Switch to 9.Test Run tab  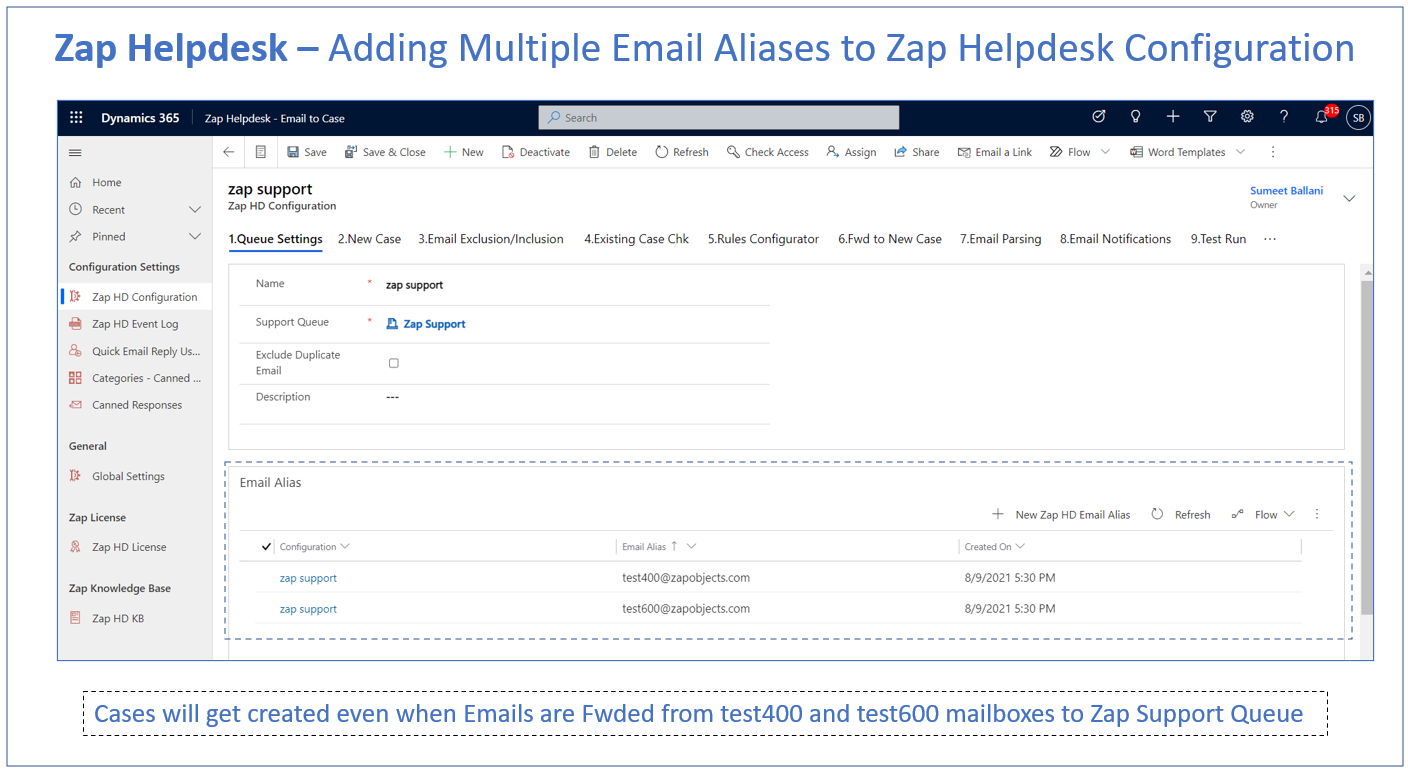[x=1218, y=239]
